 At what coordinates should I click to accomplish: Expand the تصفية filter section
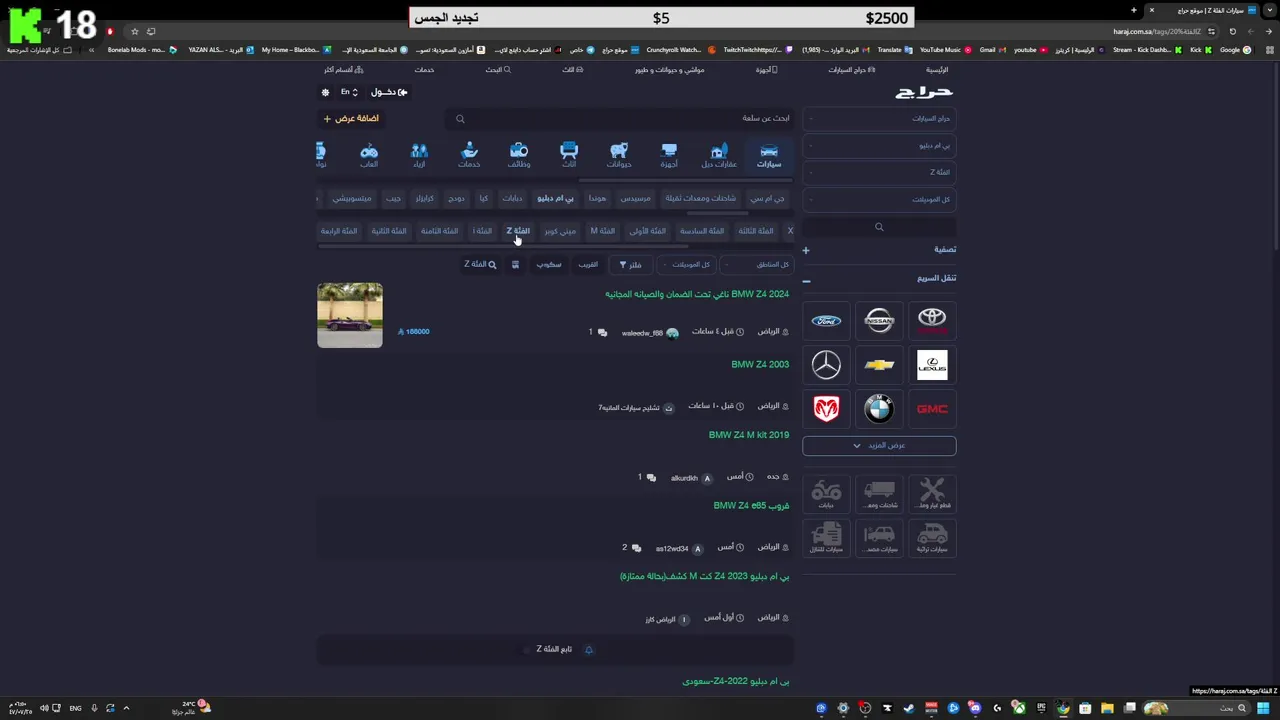(879, 249)
